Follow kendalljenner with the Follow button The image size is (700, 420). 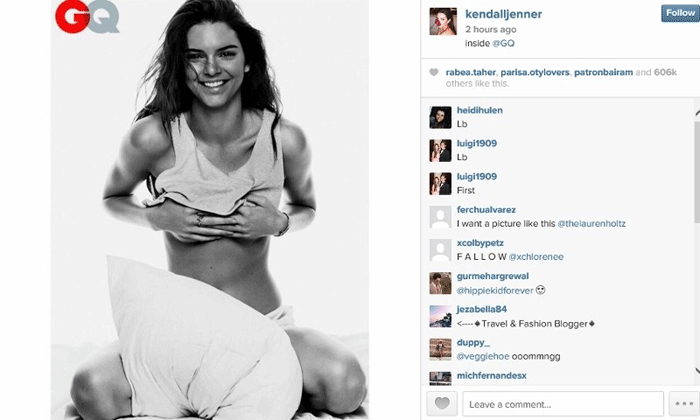point(680,13)
